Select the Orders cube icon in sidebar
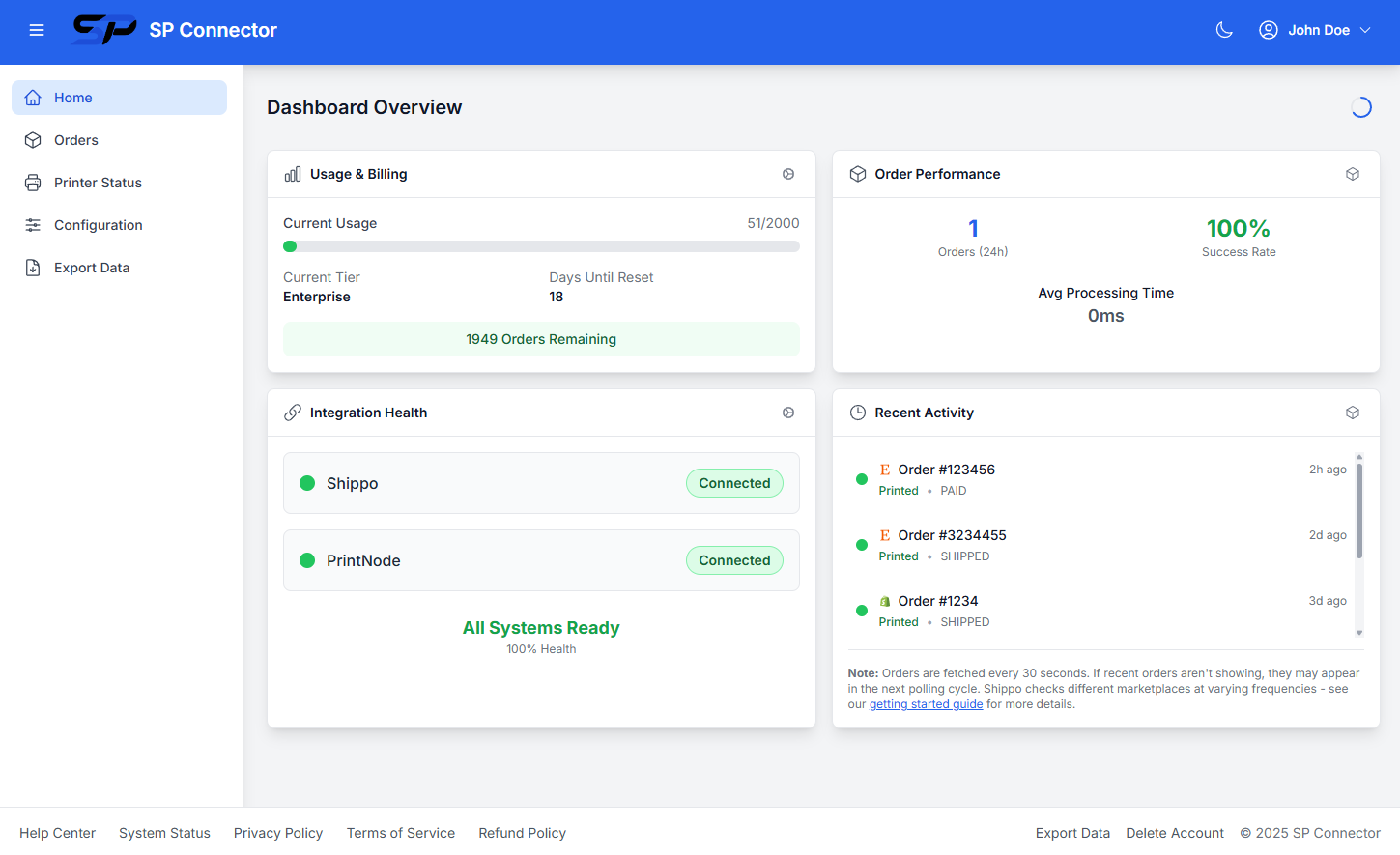This screenshot has width=1400, height=855. tap(32, 139)
